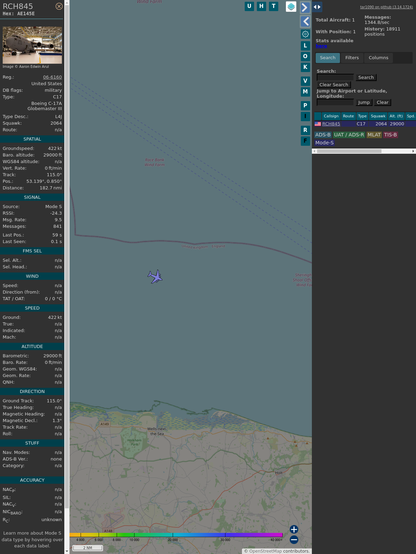Click the Clear Search button

[334, 85]
